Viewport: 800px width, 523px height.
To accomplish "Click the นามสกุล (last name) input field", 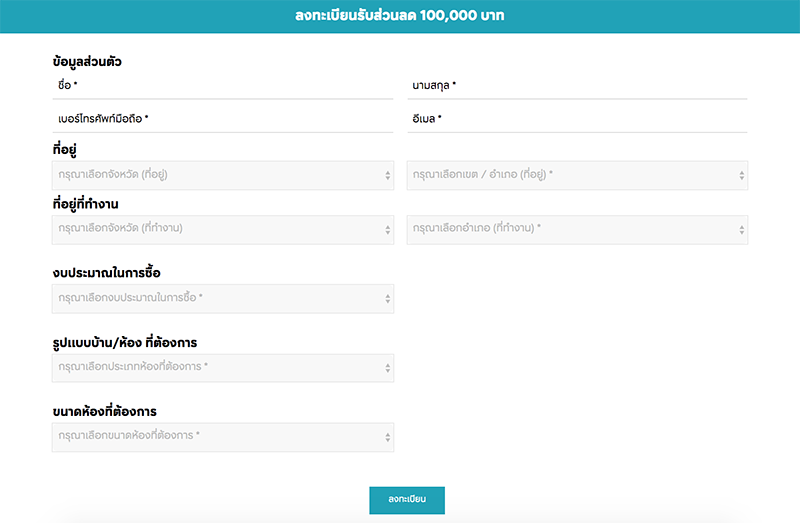I will coord(577,86).
